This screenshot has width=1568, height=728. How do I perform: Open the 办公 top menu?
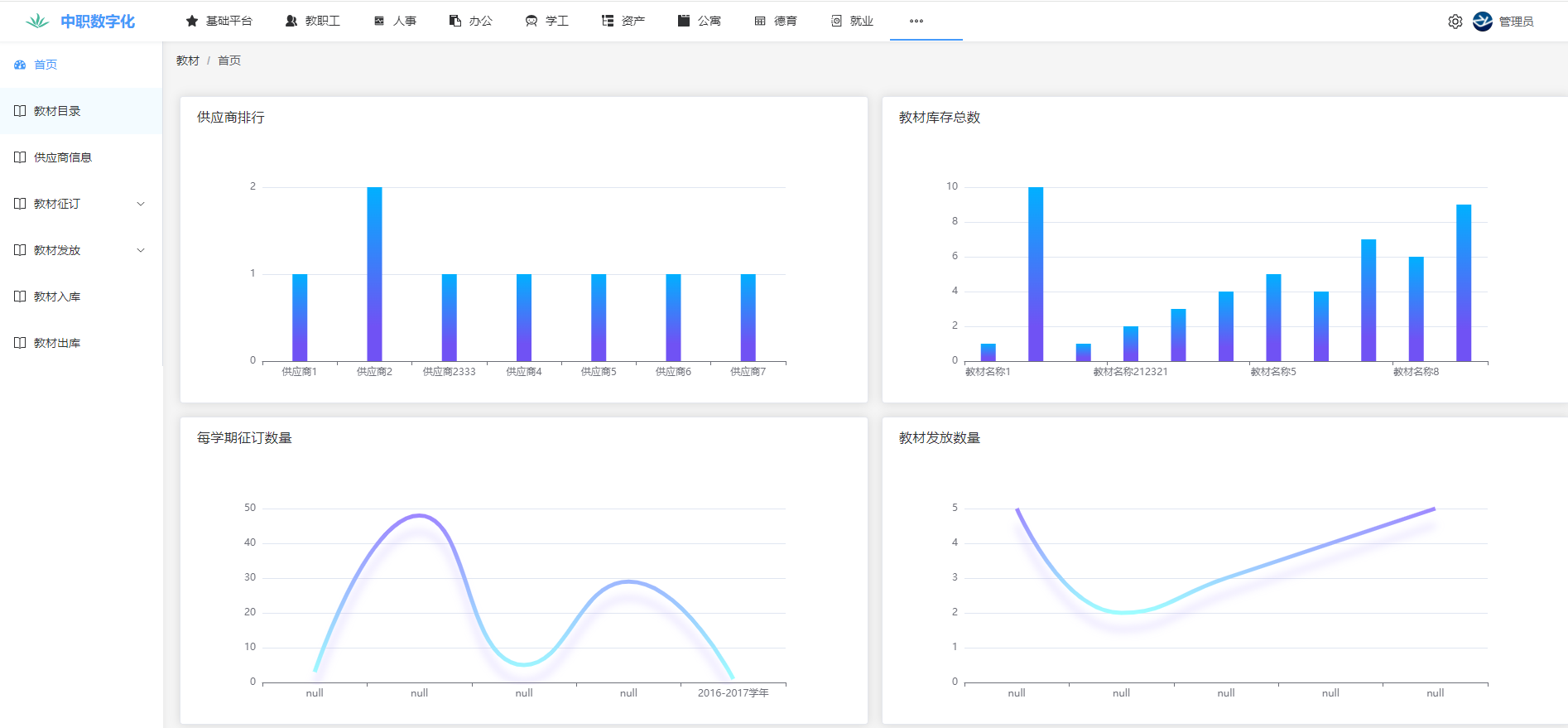tap(471, 21)
